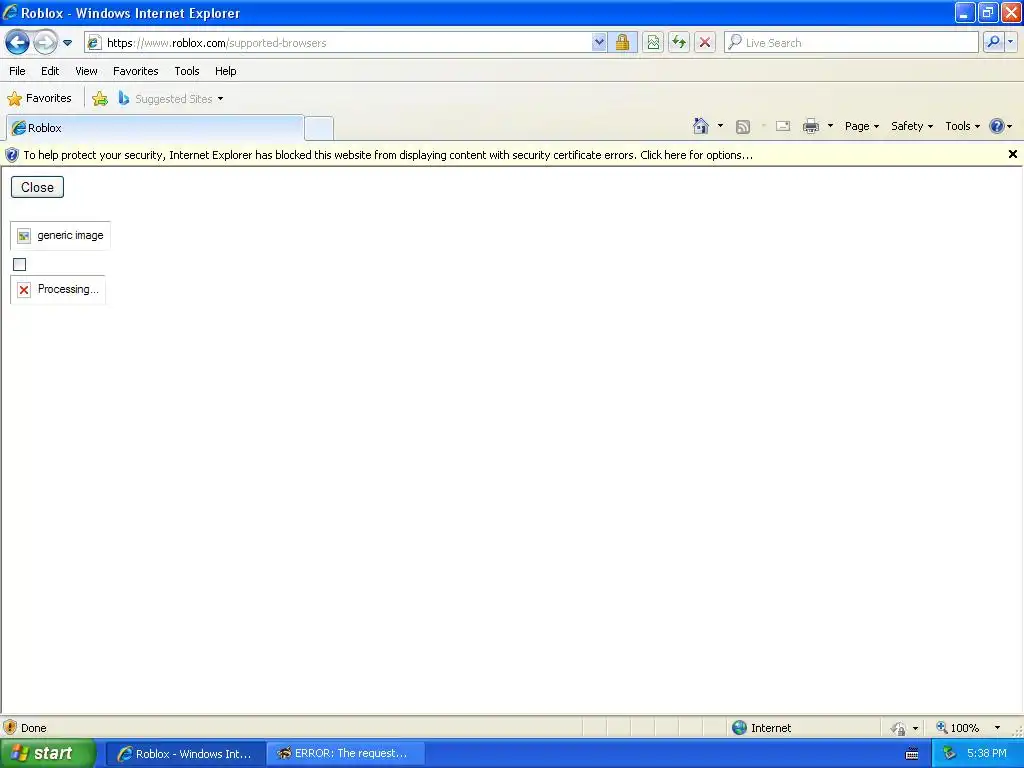Toggle Compatibility View broken page icon
This screenshot has width=1024, height=768.
pos(652,43)
